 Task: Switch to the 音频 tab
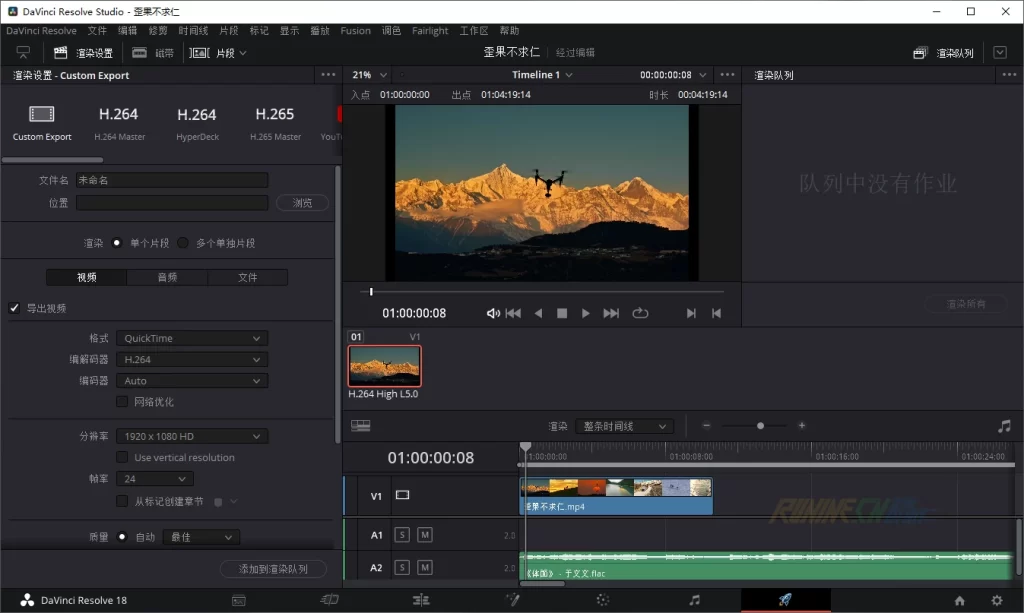pyautogui.click(x=167, y=277)
